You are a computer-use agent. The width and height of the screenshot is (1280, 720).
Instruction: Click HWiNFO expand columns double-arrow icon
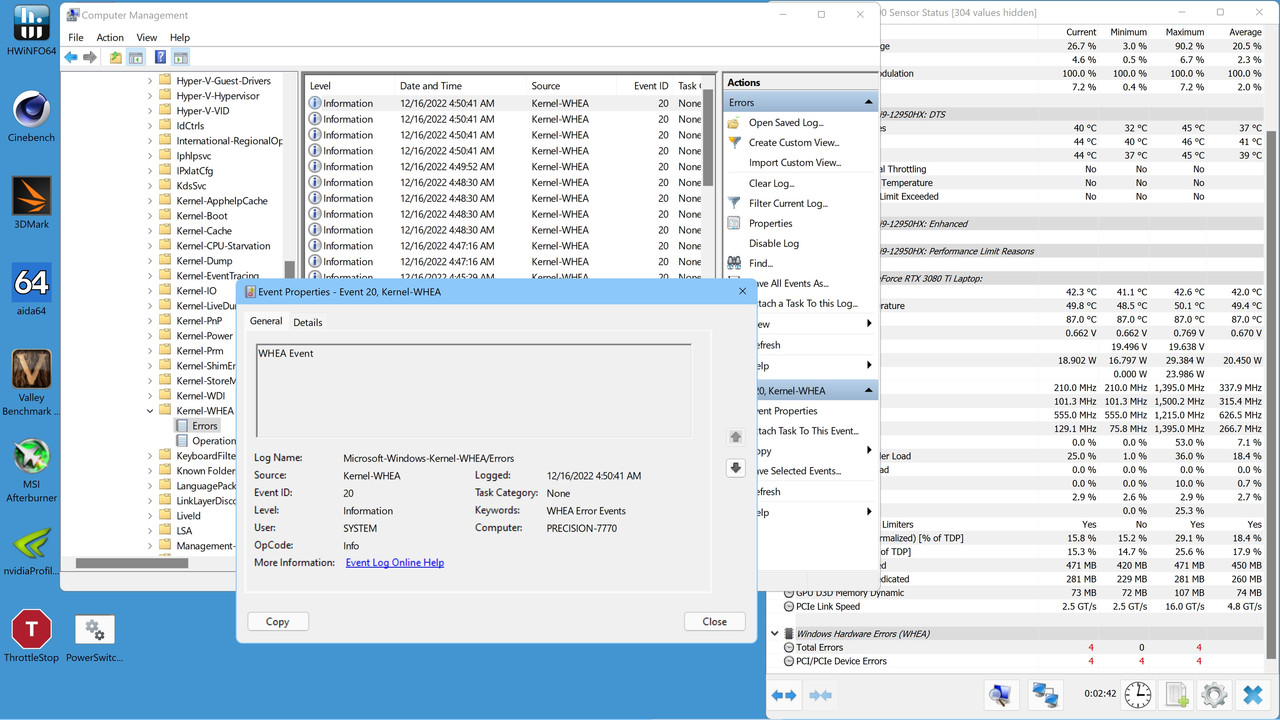784,695
